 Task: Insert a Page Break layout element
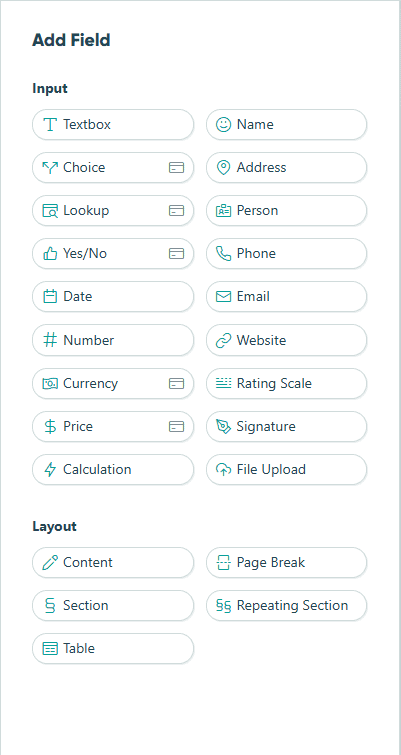pos(286,562)
